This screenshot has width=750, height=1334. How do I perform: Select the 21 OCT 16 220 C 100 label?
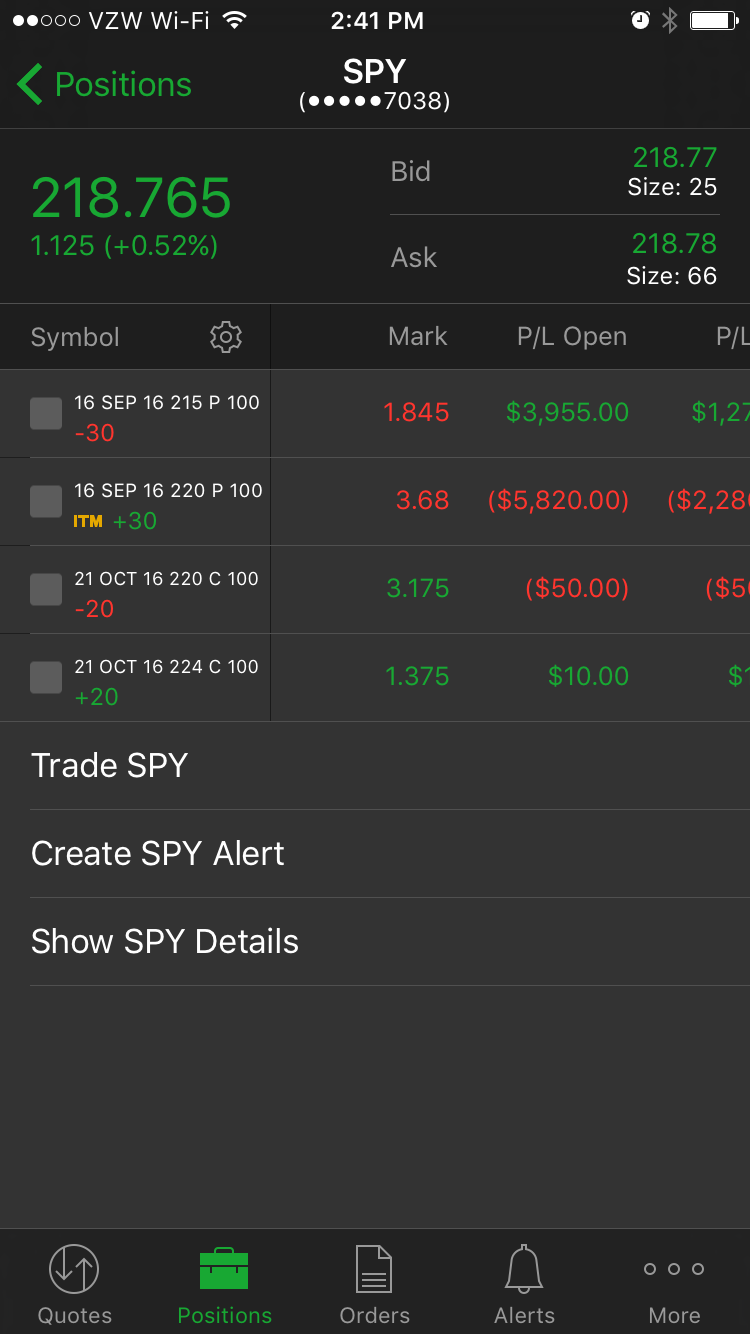[166, 579]
